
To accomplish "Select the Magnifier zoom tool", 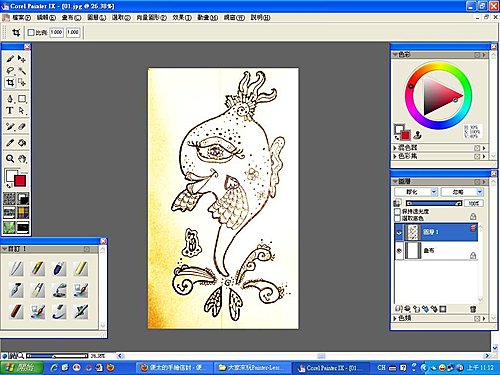I will (x=10, y=159).
